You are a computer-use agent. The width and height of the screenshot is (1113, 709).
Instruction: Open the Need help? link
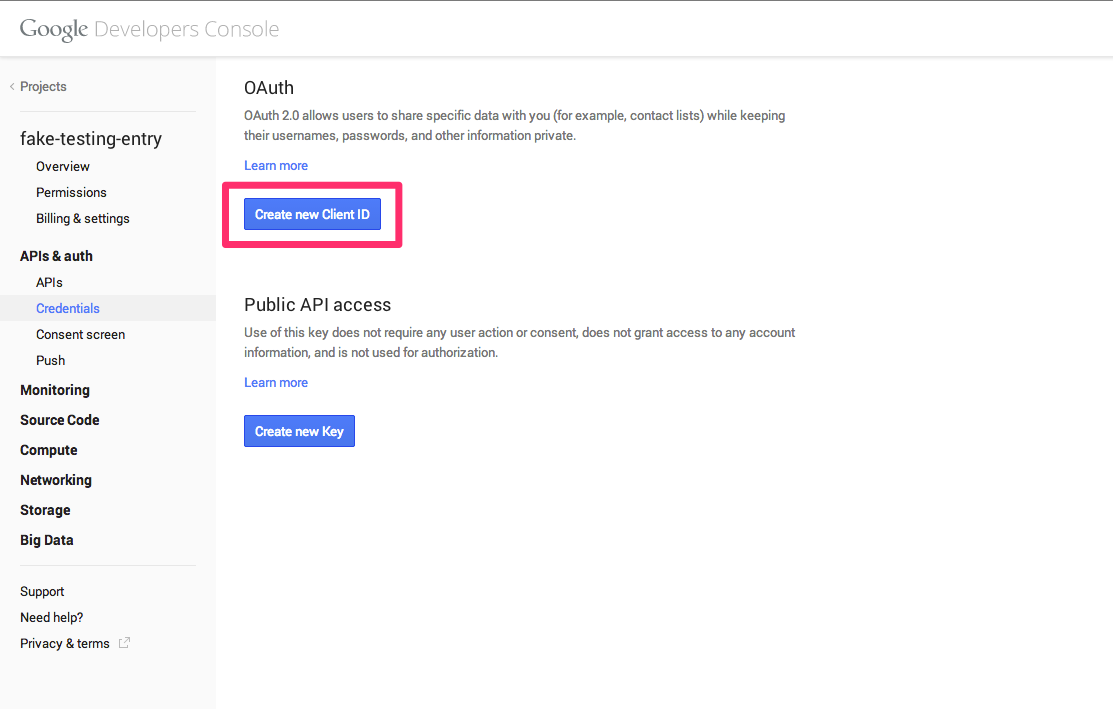[x=51, y=617]
